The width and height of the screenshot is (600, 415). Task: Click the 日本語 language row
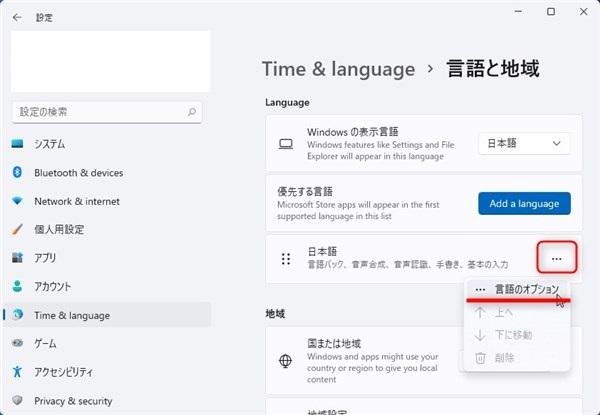424,259
